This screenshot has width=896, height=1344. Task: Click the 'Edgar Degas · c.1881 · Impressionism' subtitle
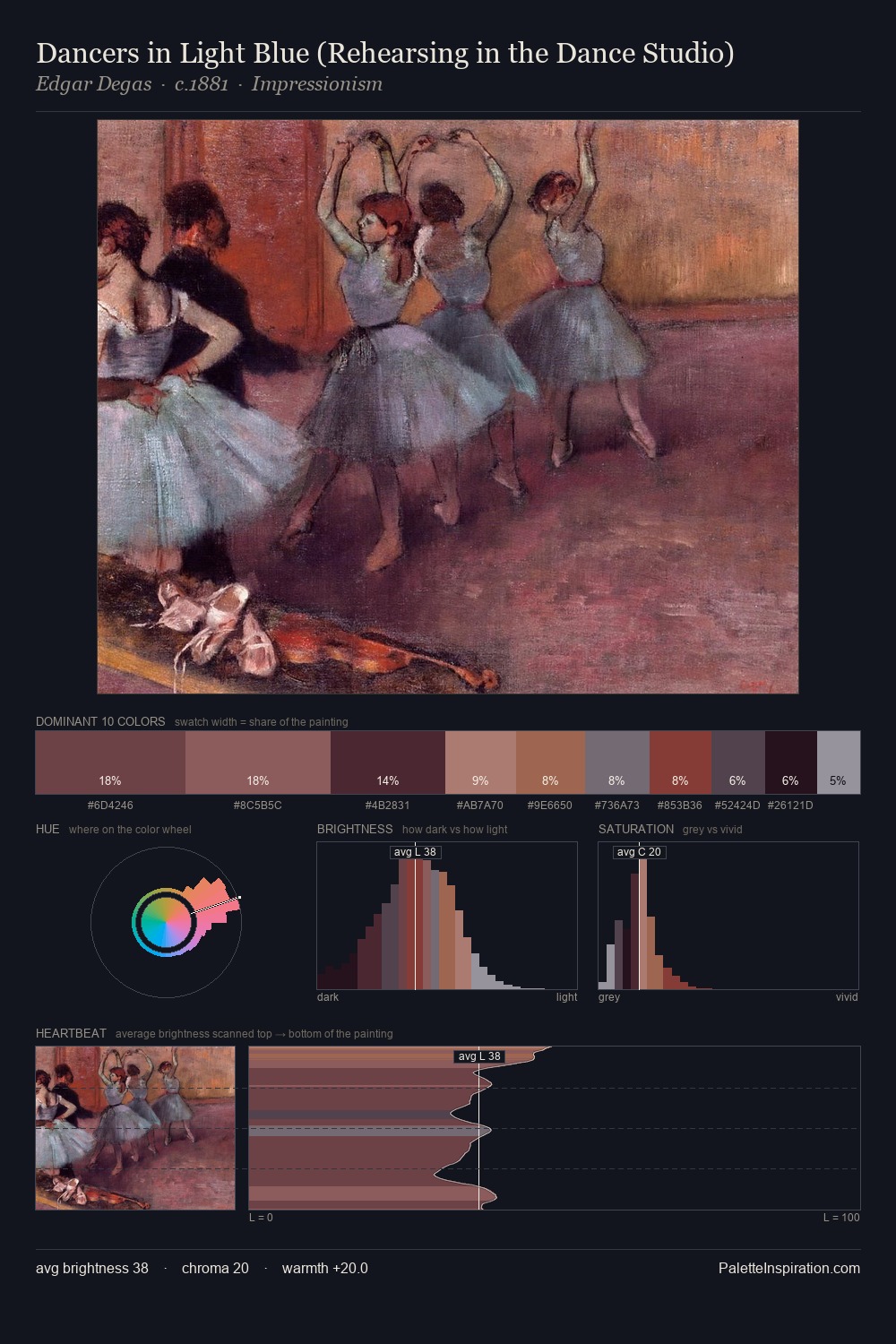pyautogui.click(x=209, y=84)
